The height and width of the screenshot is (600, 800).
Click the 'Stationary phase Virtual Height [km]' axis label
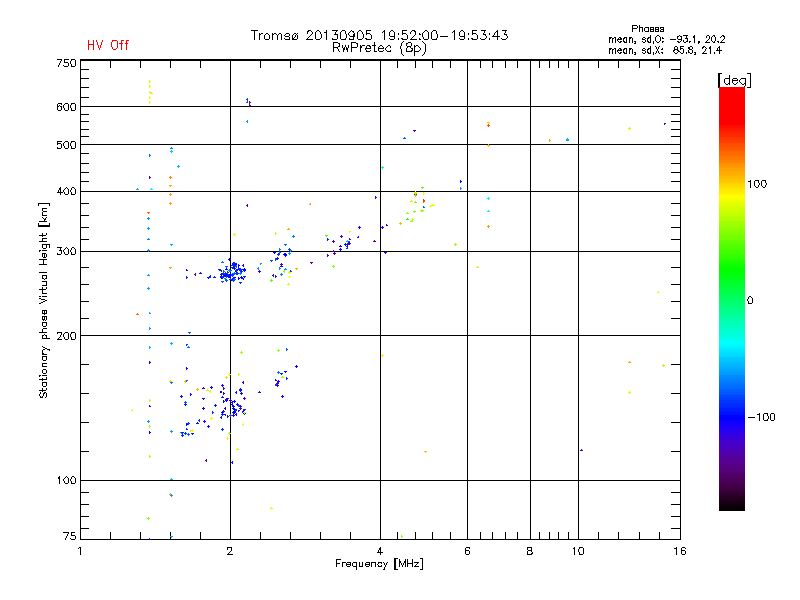(43, 300)
